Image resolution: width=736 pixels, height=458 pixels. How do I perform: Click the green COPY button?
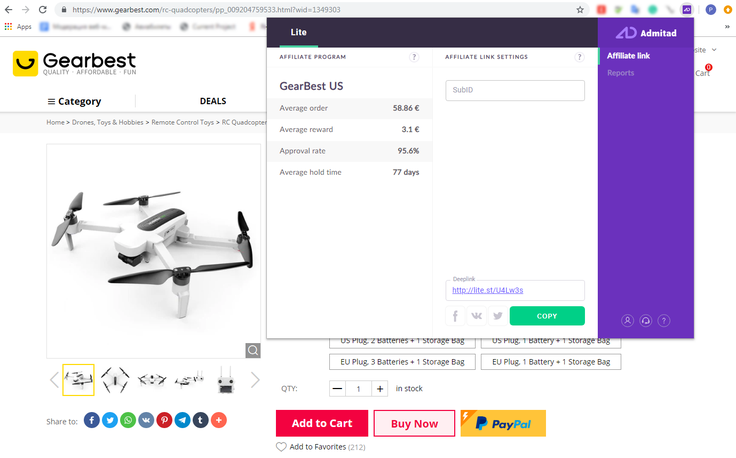(x=547, y=316)
